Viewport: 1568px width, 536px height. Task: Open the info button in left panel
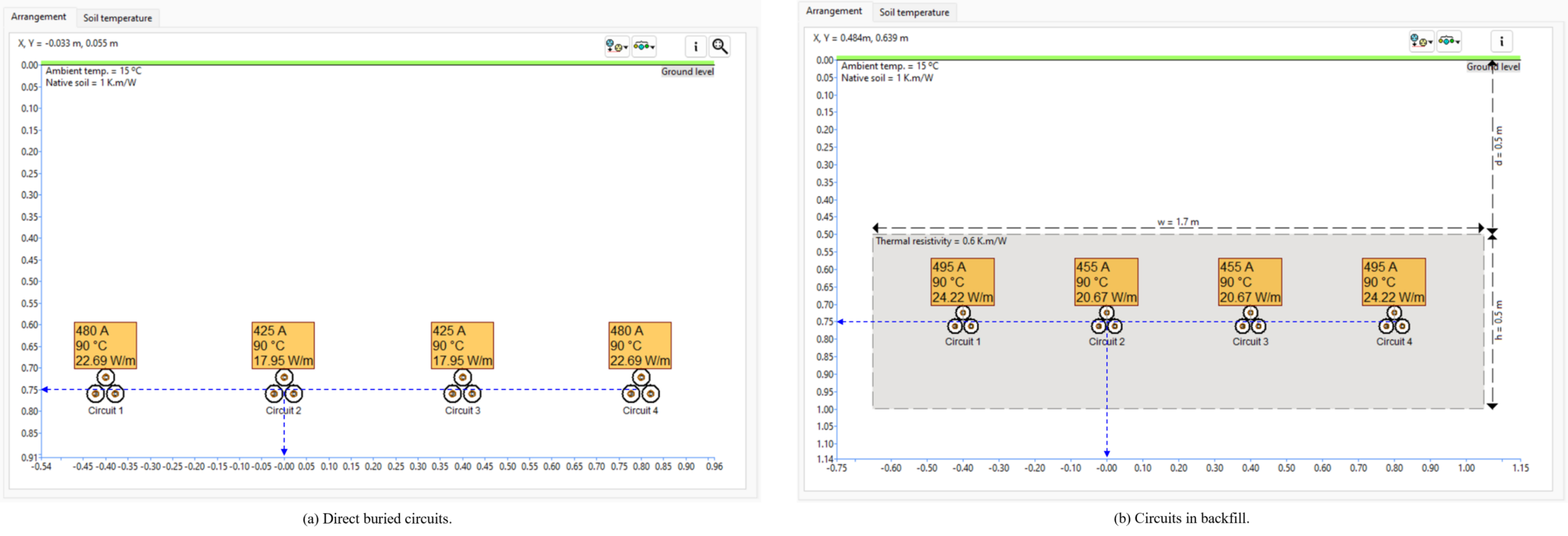pyautogui.click(x=695, y=47)
